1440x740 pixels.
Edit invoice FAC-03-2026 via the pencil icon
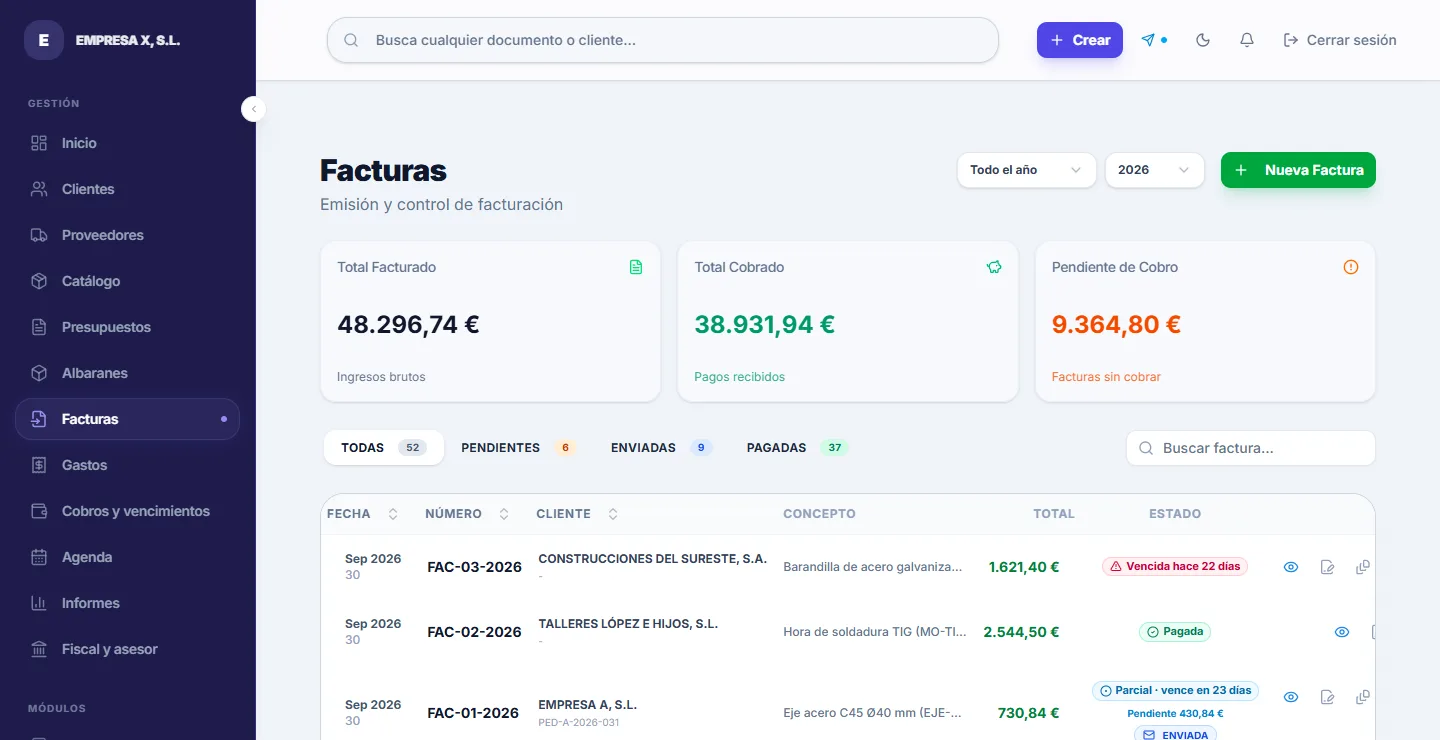click(1327, 567)
